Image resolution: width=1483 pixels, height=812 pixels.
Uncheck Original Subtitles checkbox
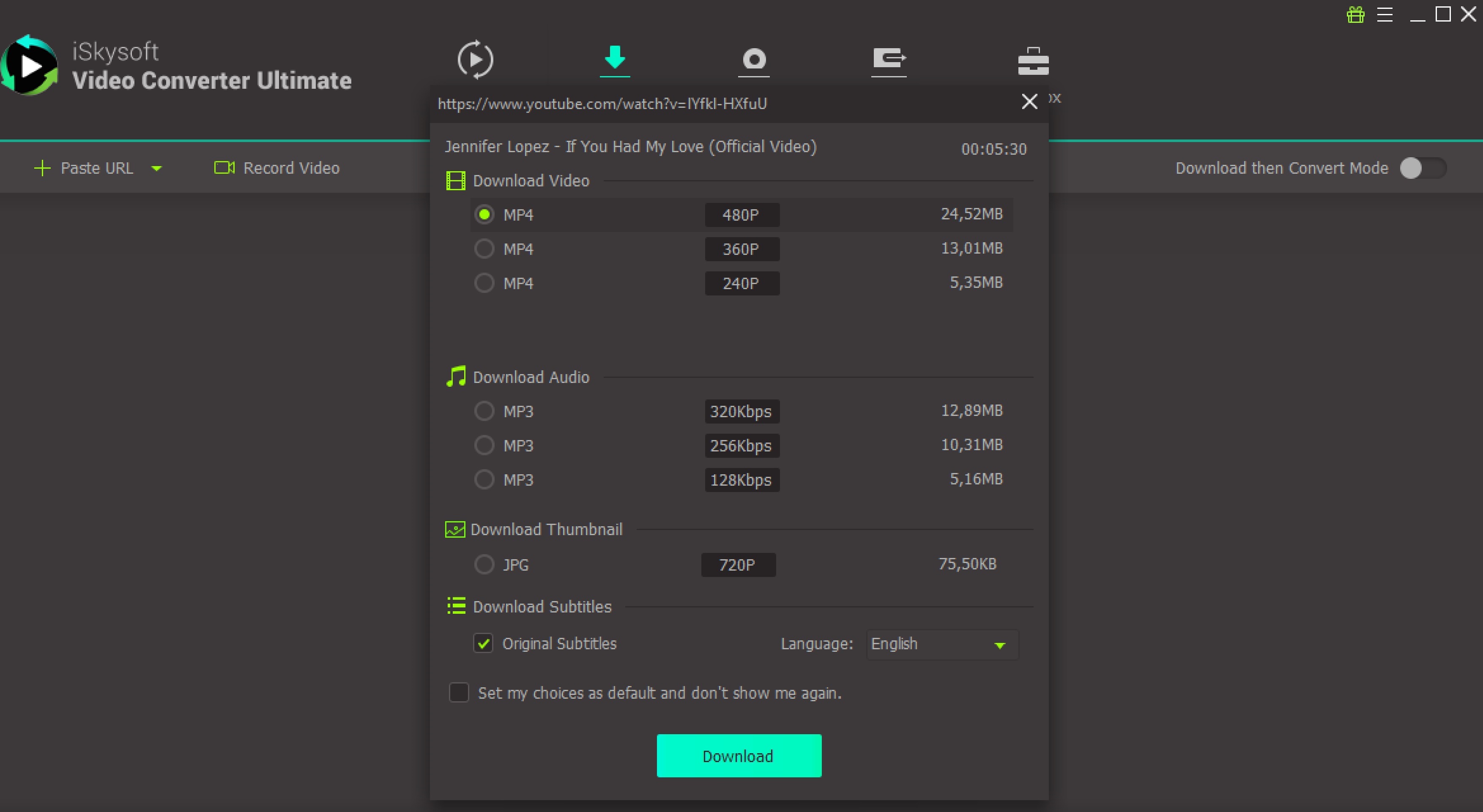pyautogui.click(x=484, y=643)
